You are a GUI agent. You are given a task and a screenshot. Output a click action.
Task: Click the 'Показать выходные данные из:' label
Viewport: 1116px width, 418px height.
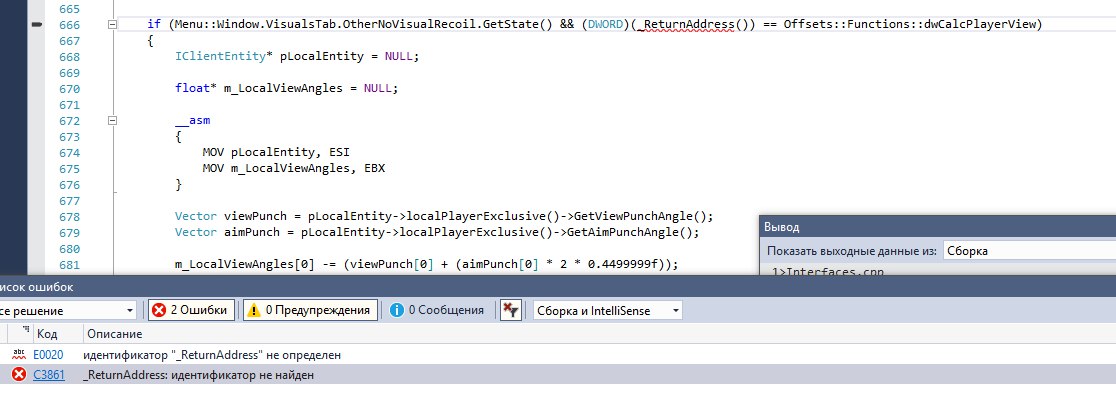click(x=852, y=251)
